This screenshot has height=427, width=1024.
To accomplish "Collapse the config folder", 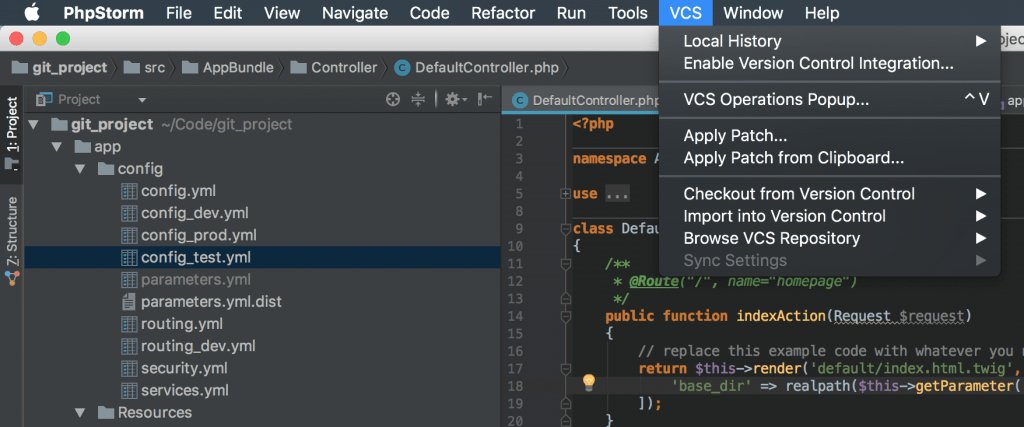I will click(x=80, y=169).
